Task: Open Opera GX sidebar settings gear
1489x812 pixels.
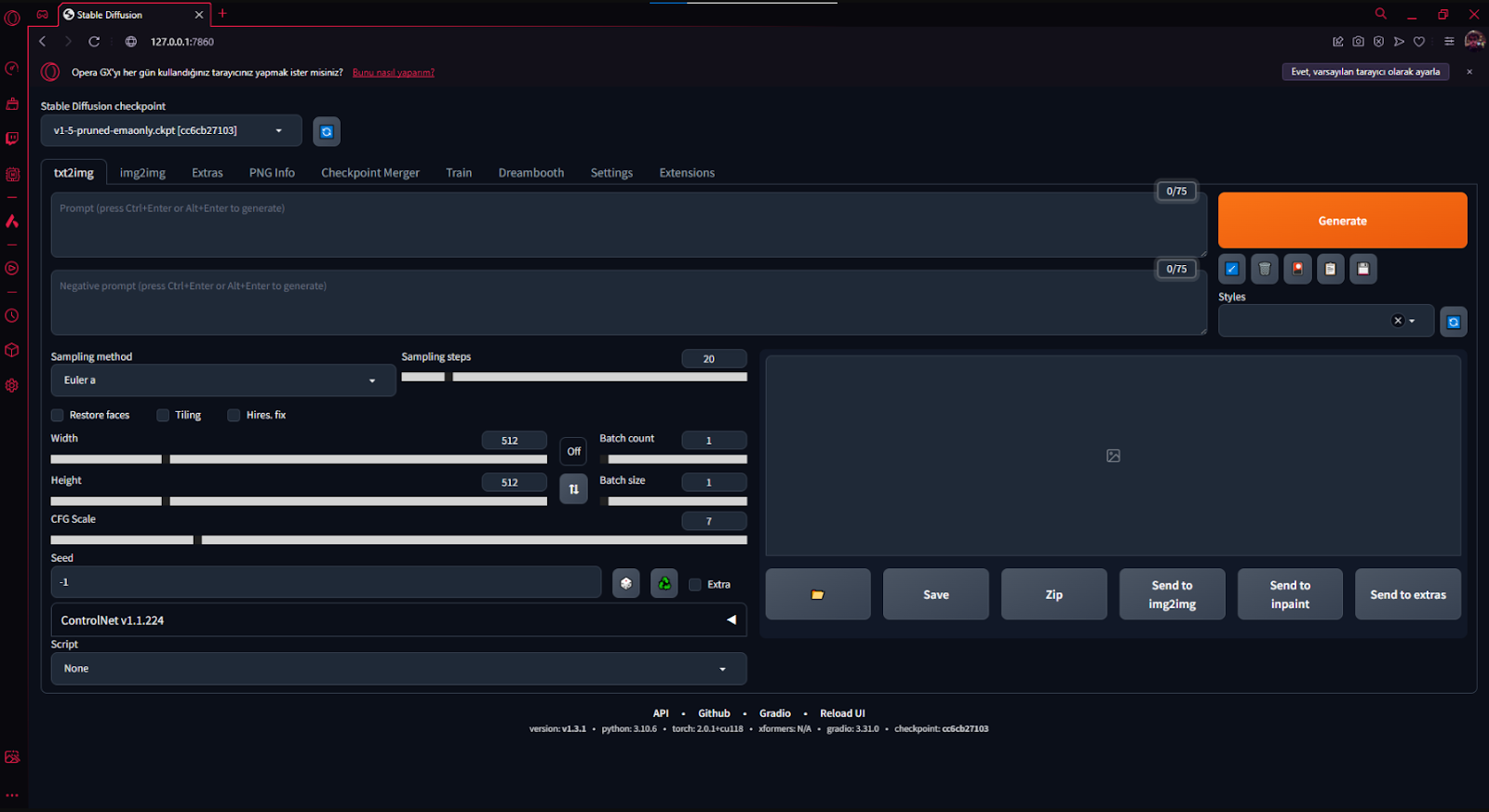Action: [x=12, y=385]
